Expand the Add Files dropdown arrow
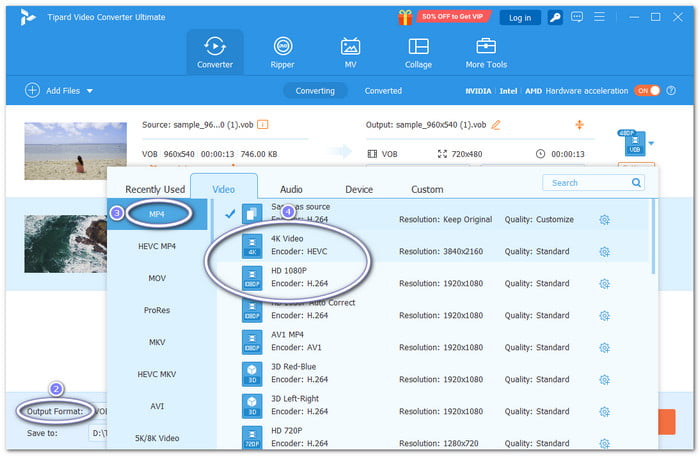 [x=90, y=91]
